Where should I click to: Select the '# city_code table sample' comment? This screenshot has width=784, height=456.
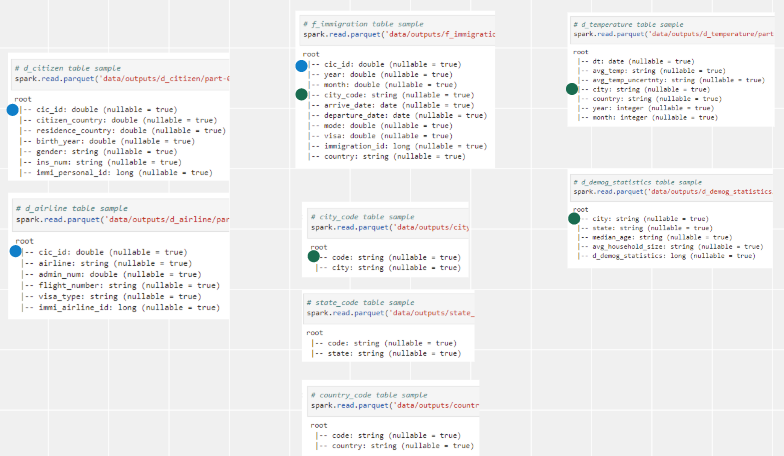[x=362, y=216]
